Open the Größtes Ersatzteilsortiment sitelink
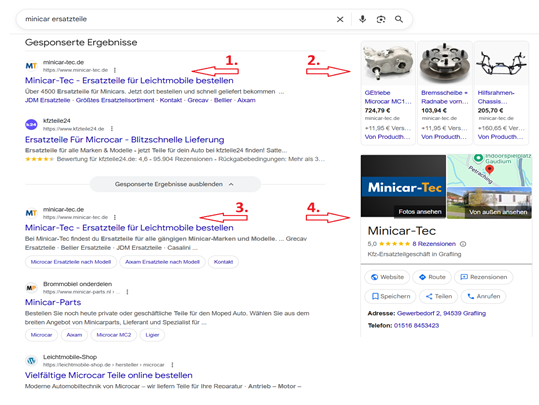This screenshot has height=405, width=539. (115, 100)
